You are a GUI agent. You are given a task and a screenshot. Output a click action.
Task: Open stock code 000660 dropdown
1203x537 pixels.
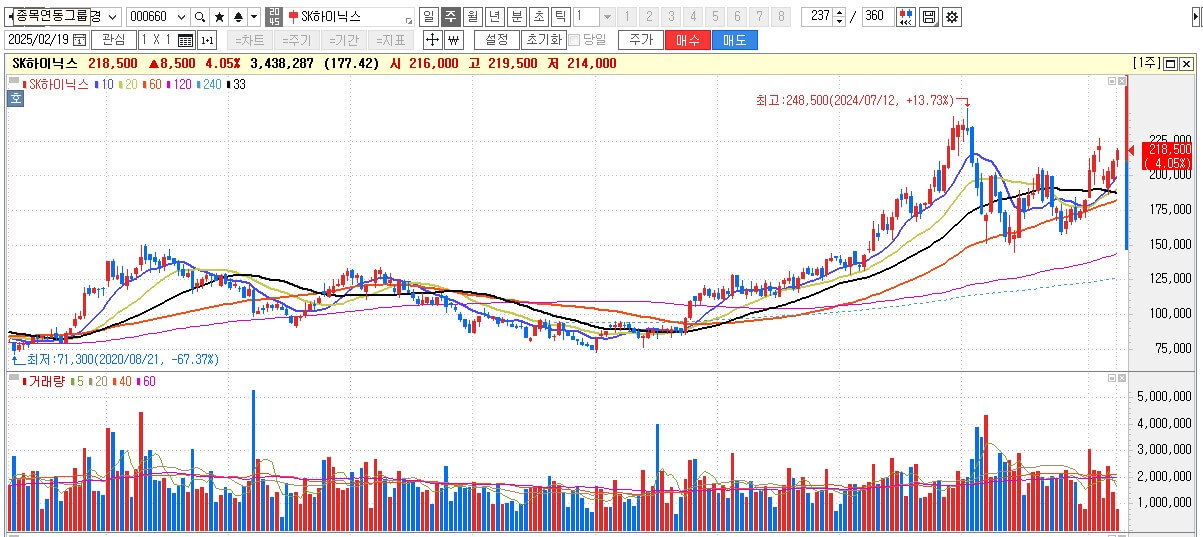tap(181, 17)
